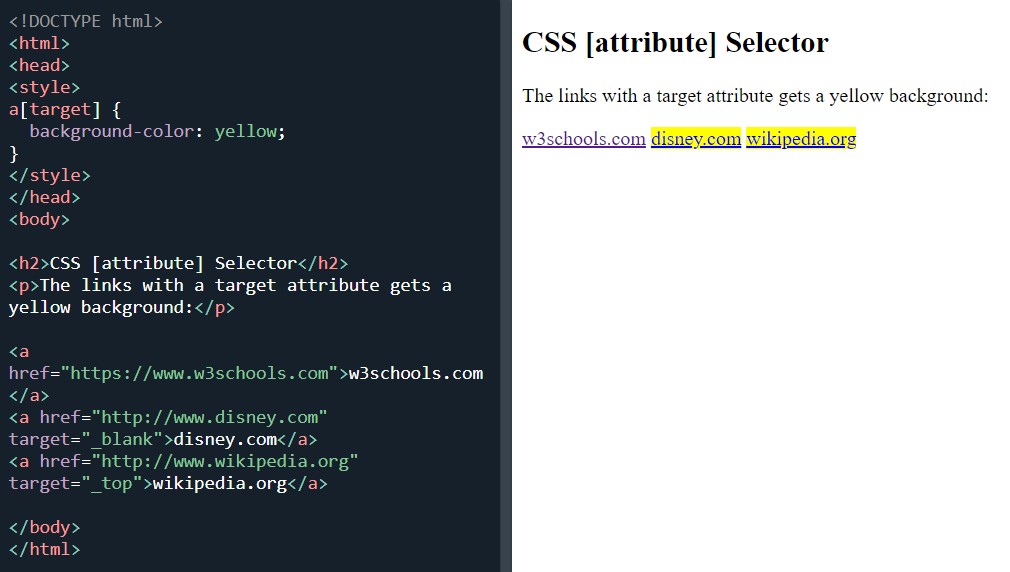Click the 'CSS [attribute] Selector' heading in preview

tap(675, 43)
